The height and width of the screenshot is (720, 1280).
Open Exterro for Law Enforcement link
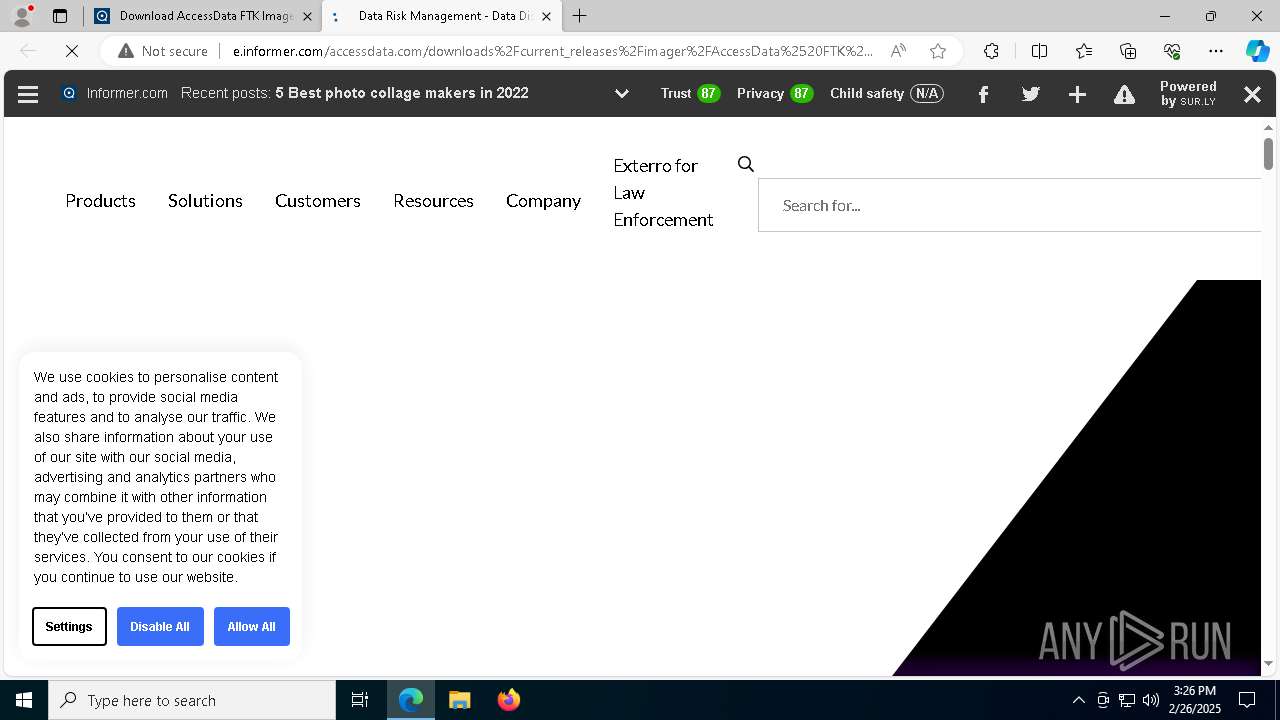663,192
